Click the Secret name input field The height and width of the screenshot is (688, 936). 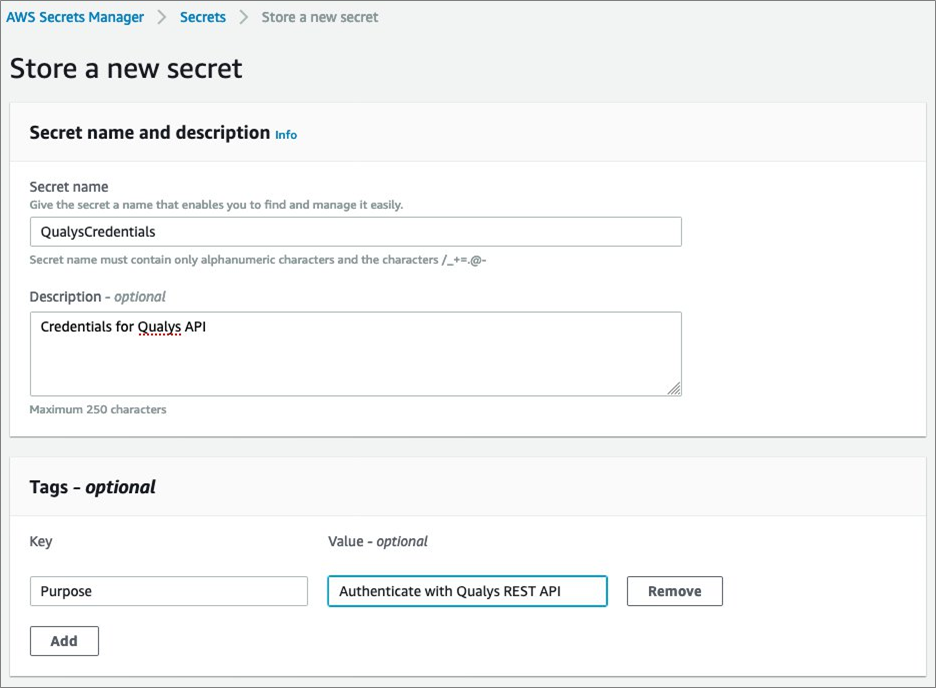tap(356, 232)
